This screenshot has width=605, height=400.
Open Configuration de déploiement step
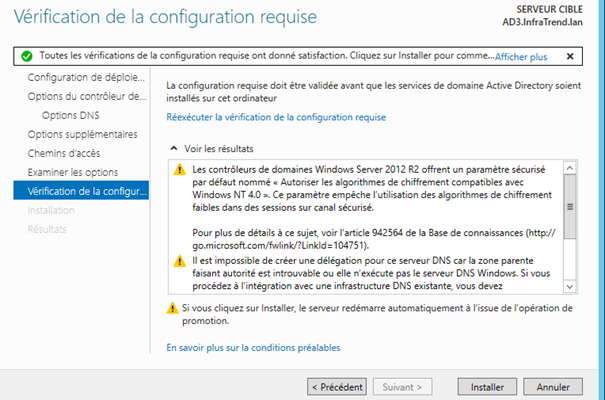tap(87, 78)
